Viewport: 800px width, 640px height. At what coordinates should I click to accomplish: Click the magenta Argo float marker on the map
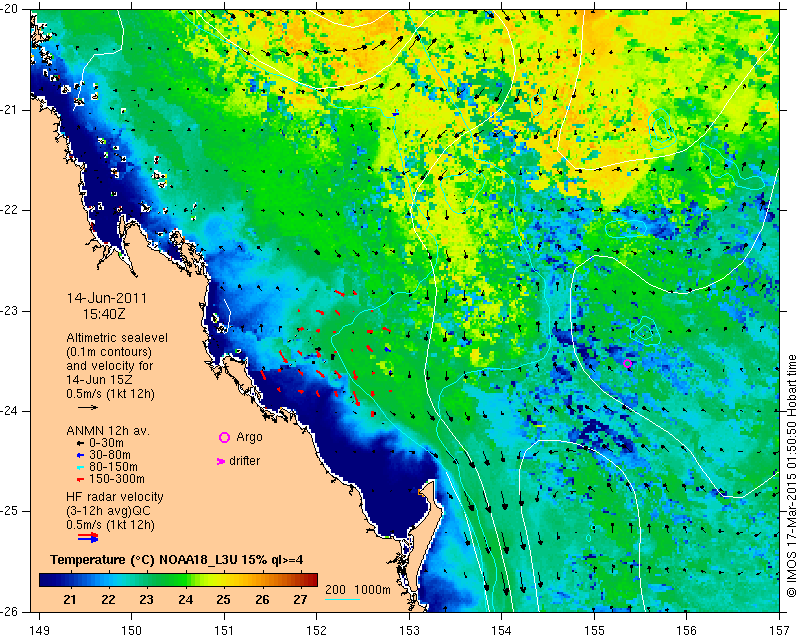click(x=628, y=363)
